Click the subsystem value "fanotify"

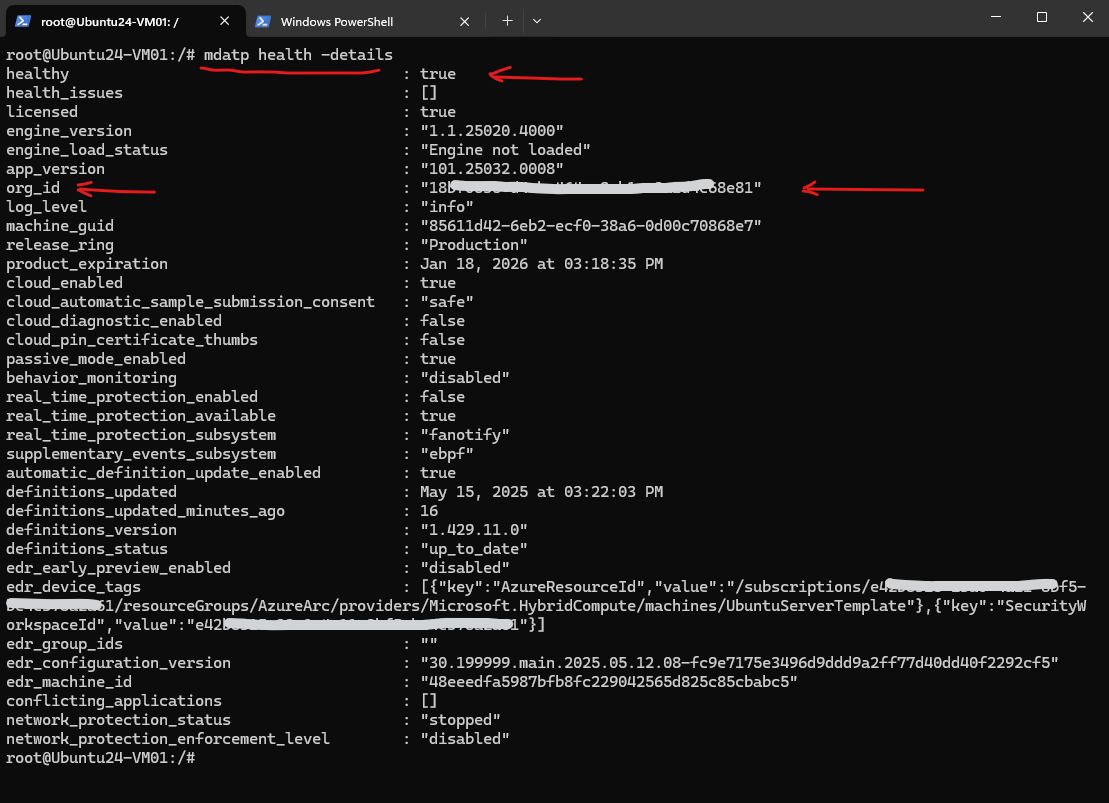click(x=465, y=435)
